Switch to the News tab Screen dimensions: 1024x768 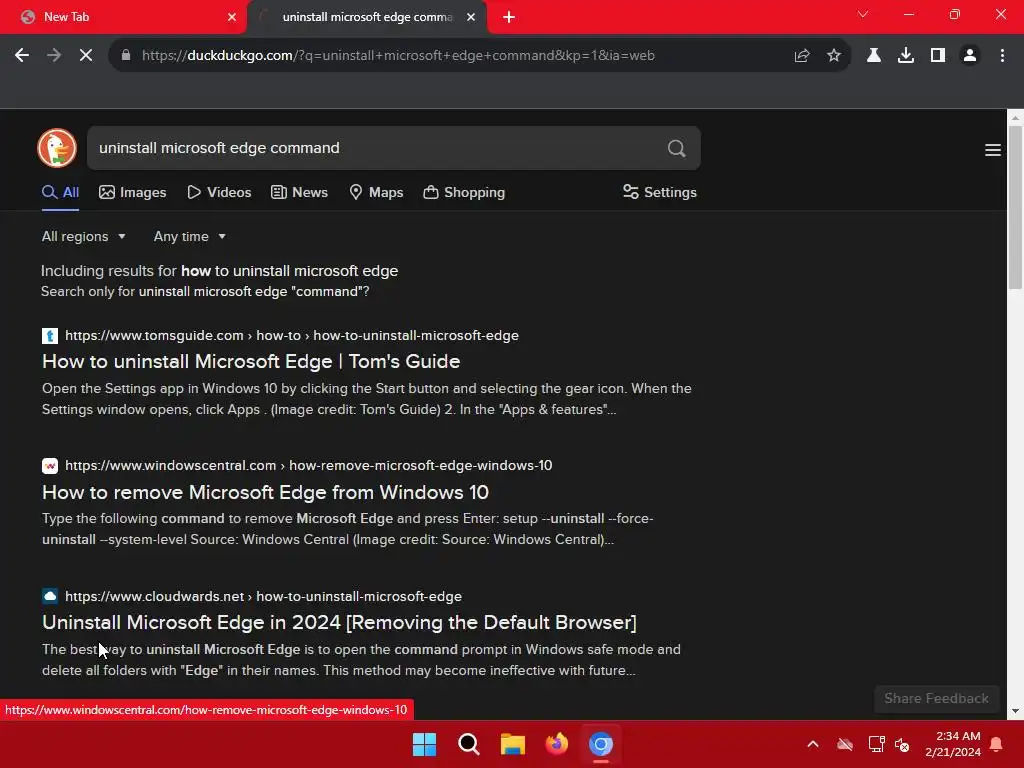299,193
